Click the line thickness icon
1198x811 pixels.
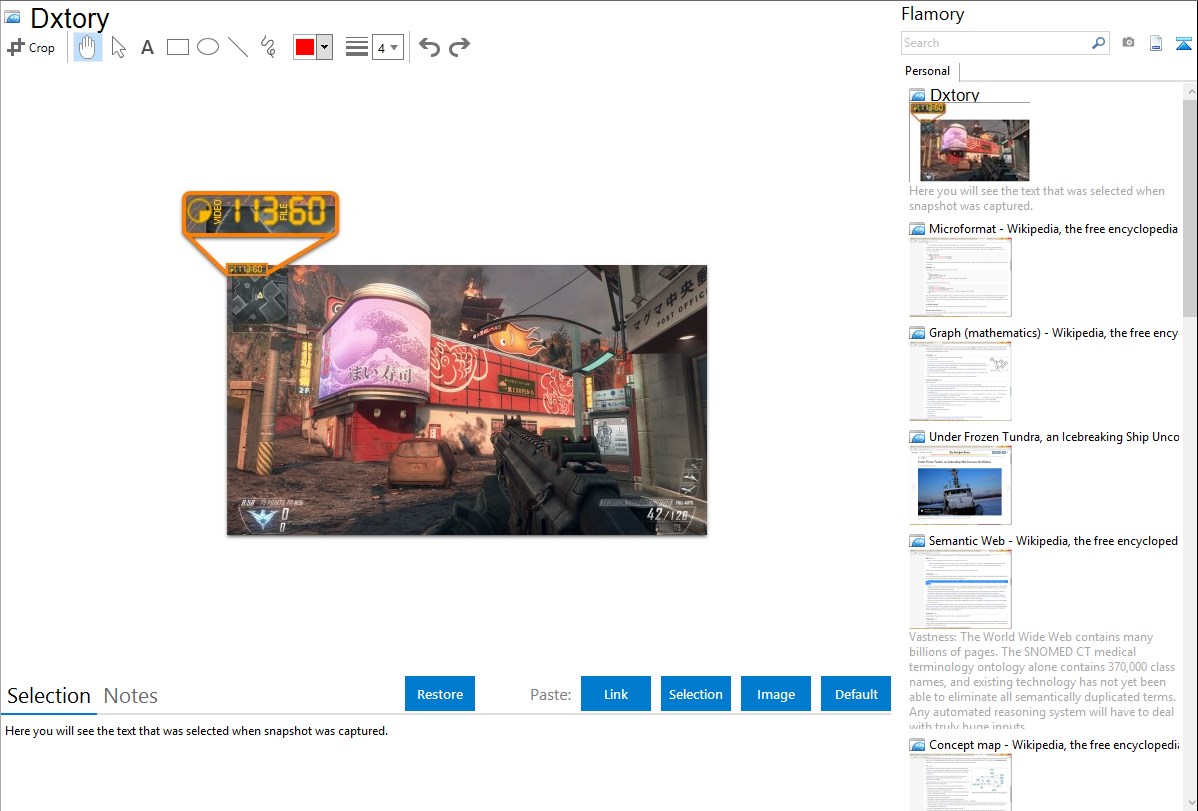[356, 47]
